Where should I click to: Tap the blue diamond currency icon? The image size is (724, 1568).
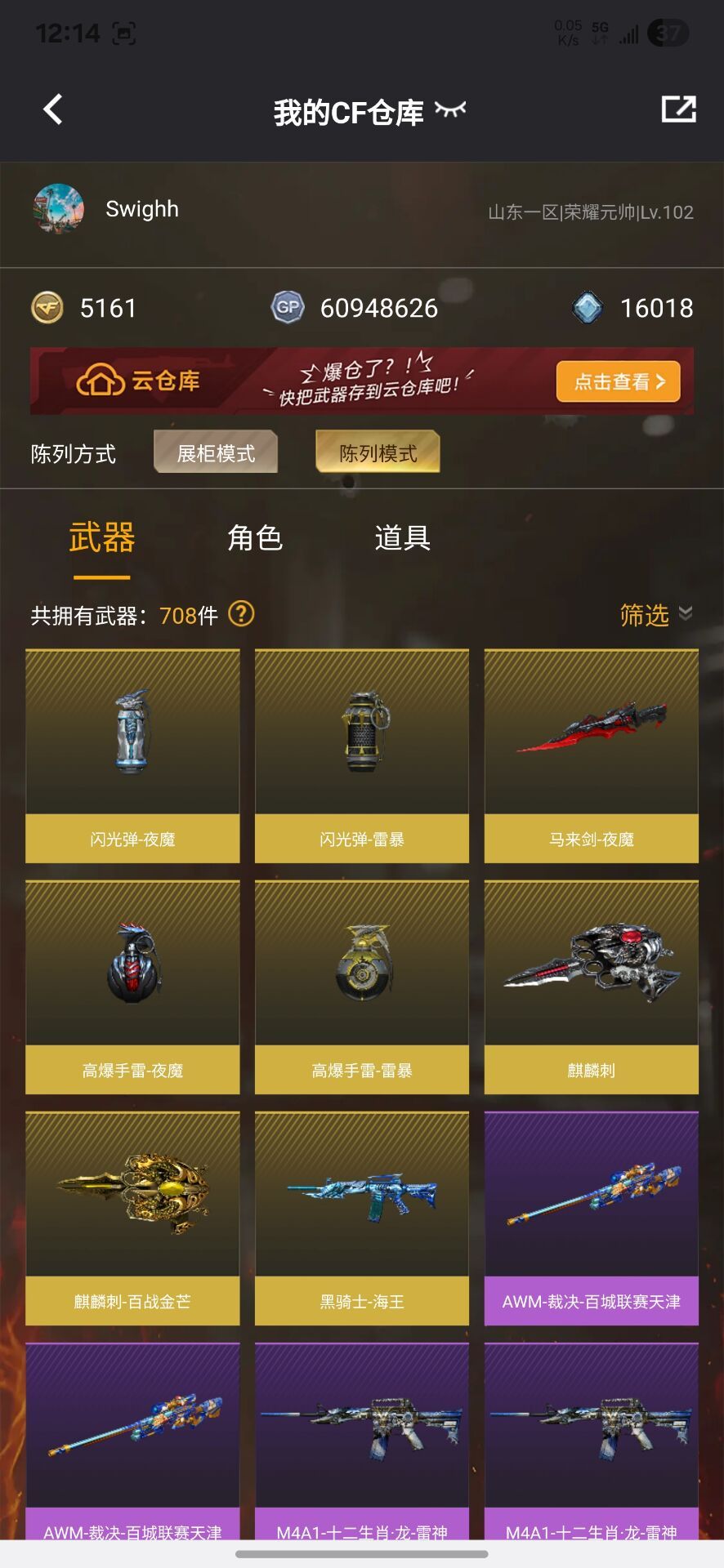click(588, 308)
